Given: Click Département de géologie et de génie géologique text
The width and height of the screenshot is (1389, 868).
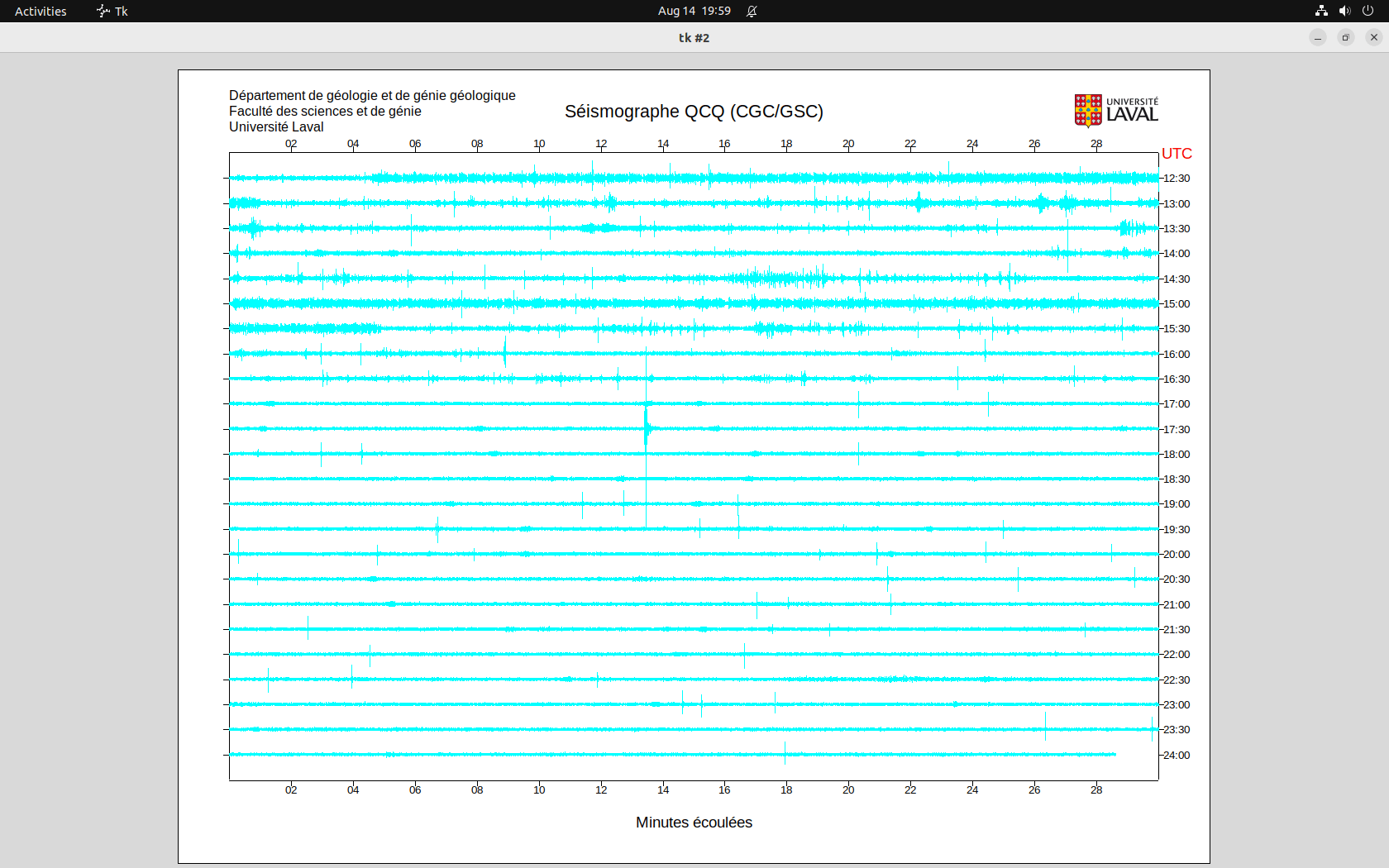Looking at the screenshot, I should pyautogui.click(x=372, y=96).
